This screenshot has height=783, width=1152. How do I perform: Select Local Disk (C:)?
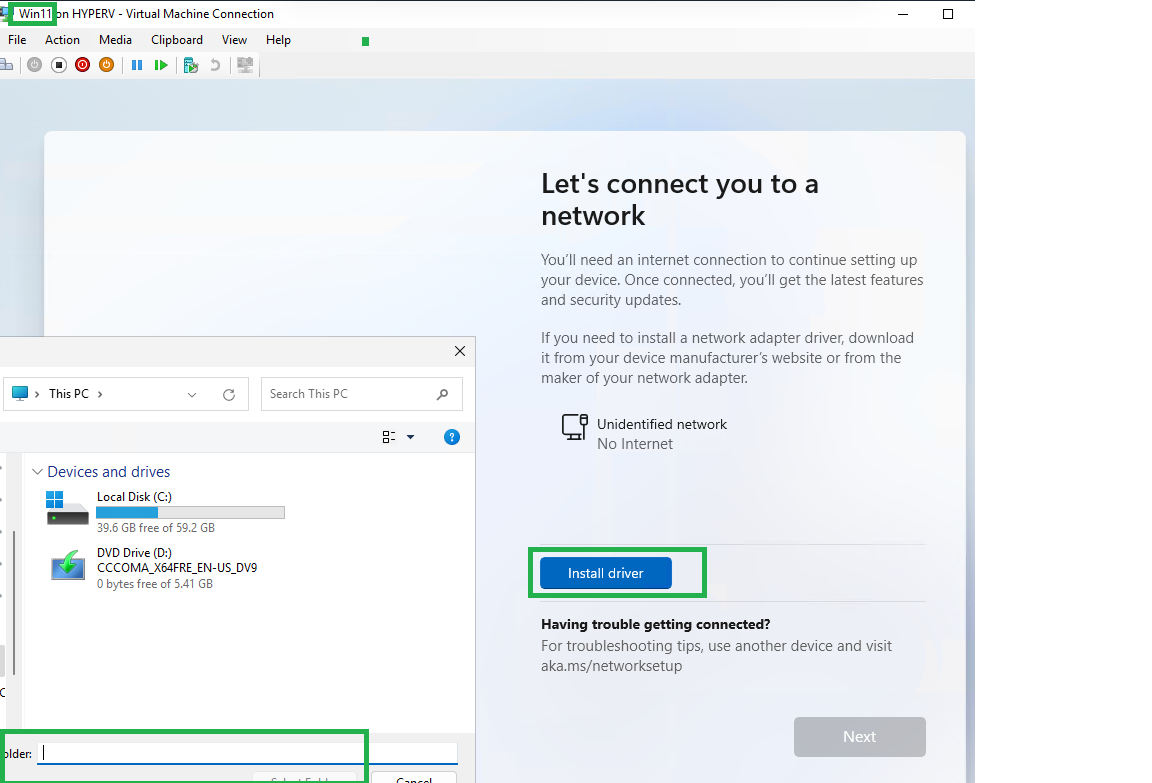pyautogui.click(x=165, y=512)
